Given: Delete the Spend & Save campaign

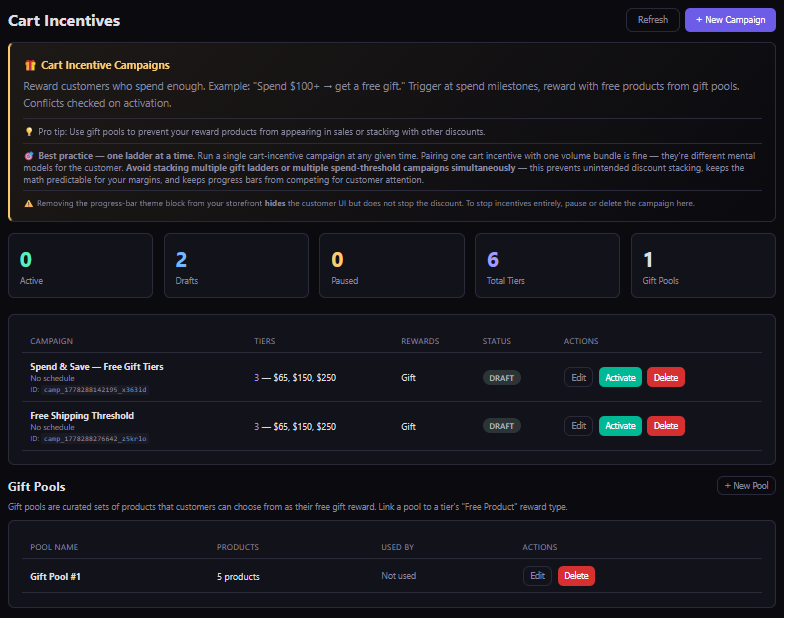Looking at the screenshot, I should click(x=666, y=378).
